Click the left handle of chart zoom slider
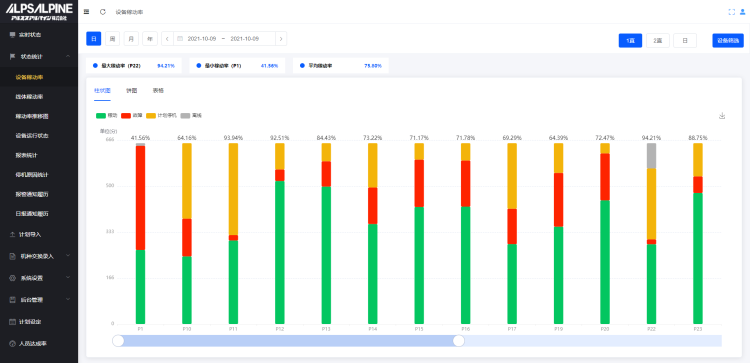 (118, 341)
